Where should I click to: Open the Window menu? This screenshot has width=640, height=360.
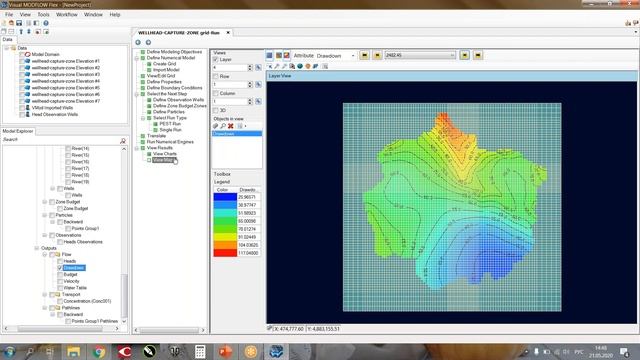click(x=93, y=14)
